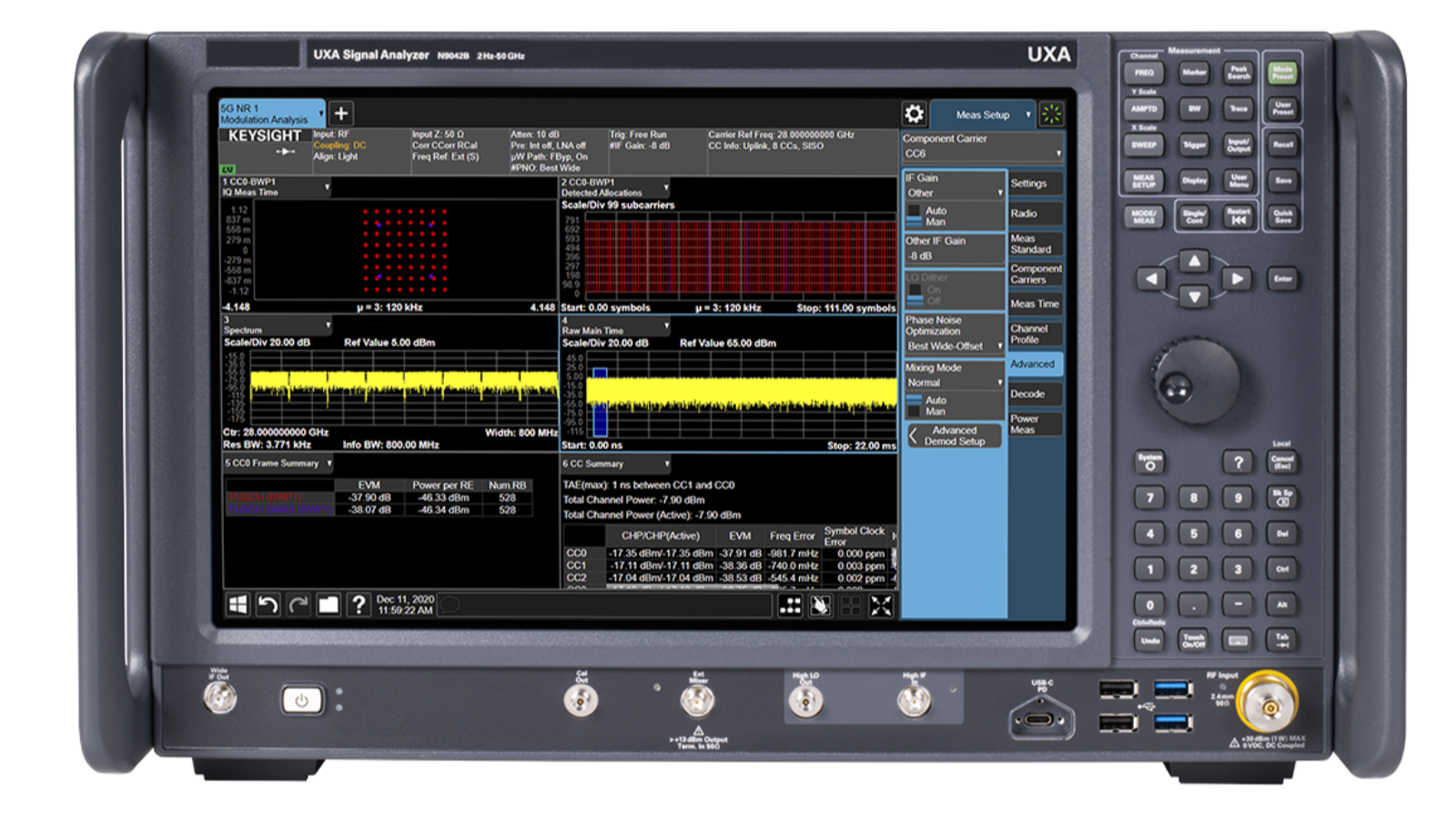The height and width of the screenshot is (819, 1456).
Task: Open the CC Summary window dropdown
Action: coord(615,463)
